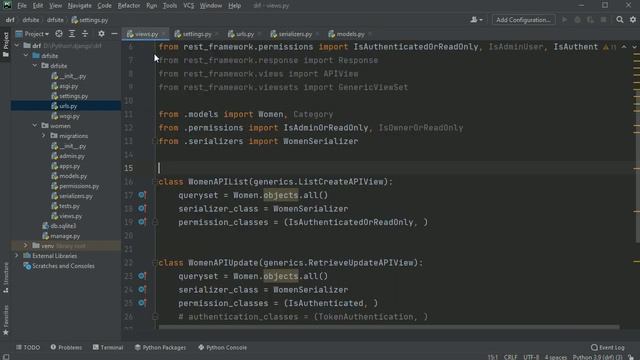640x360 pixels.
Task: Collapse inner drfsite package folder
Action: [35, 65]
